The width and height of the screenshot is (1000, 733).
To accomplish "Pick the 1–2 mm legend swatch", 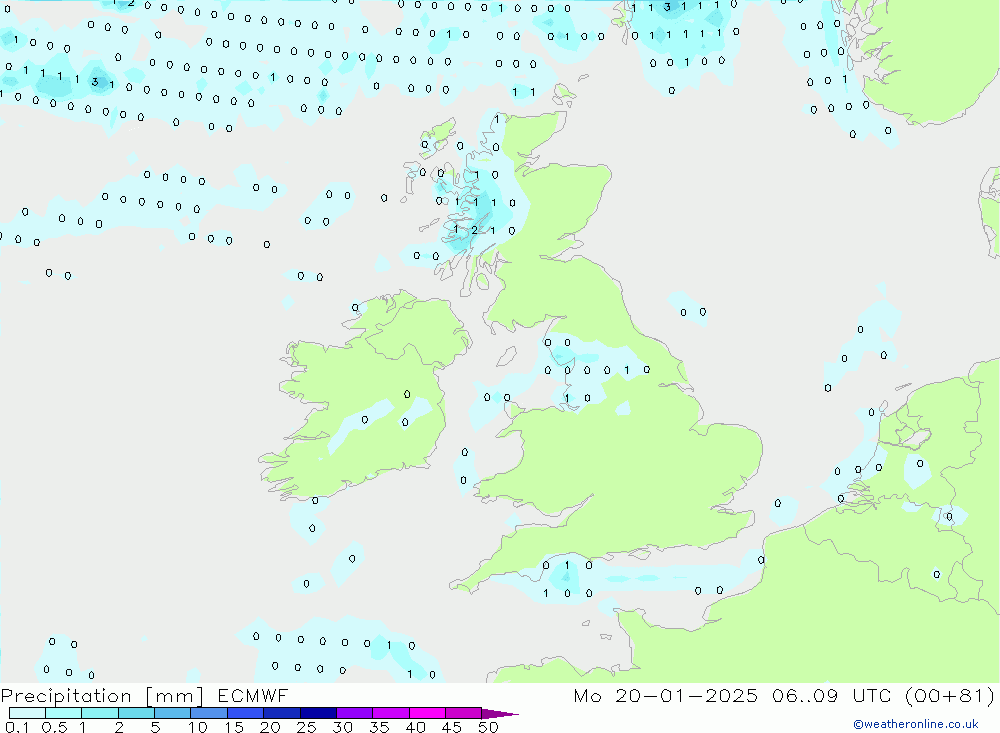I will click(x=99, y=713).
